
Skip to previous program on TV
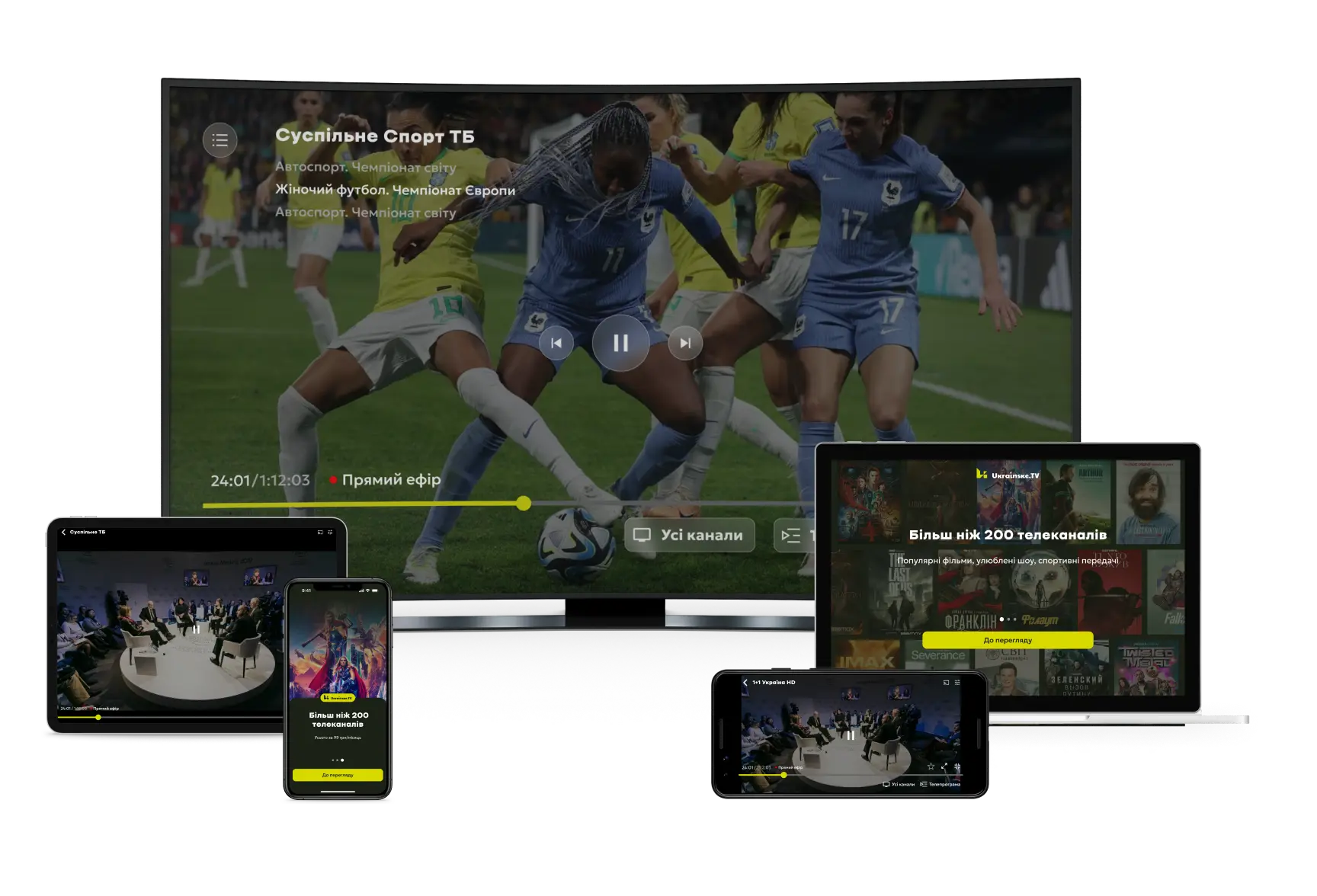556,344
